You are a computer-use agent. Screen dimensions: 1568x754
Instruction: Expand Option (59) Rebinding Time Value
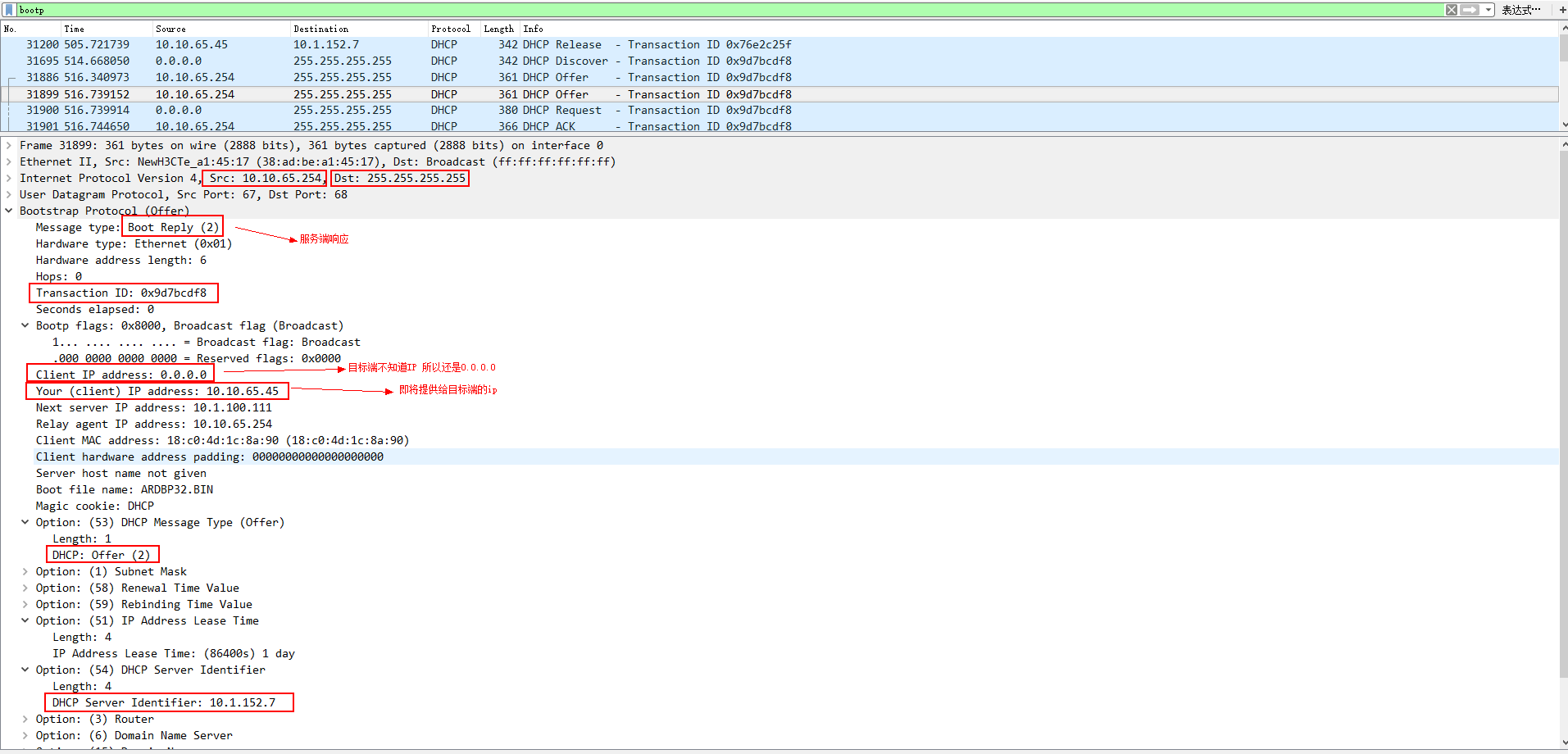point(25,605)
